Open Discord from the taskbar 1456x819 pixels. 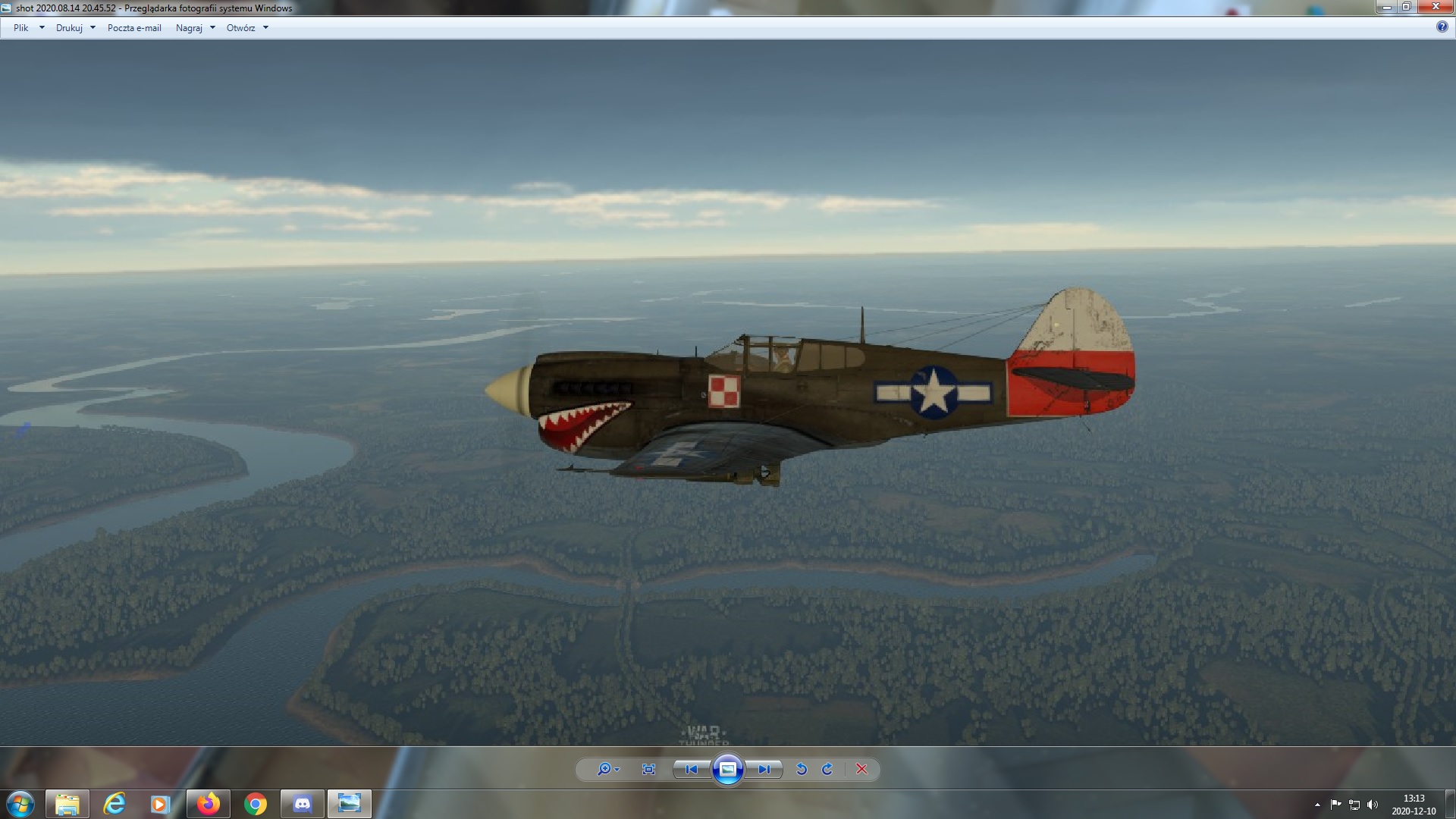pyautogui.click(x=303, y=804)
